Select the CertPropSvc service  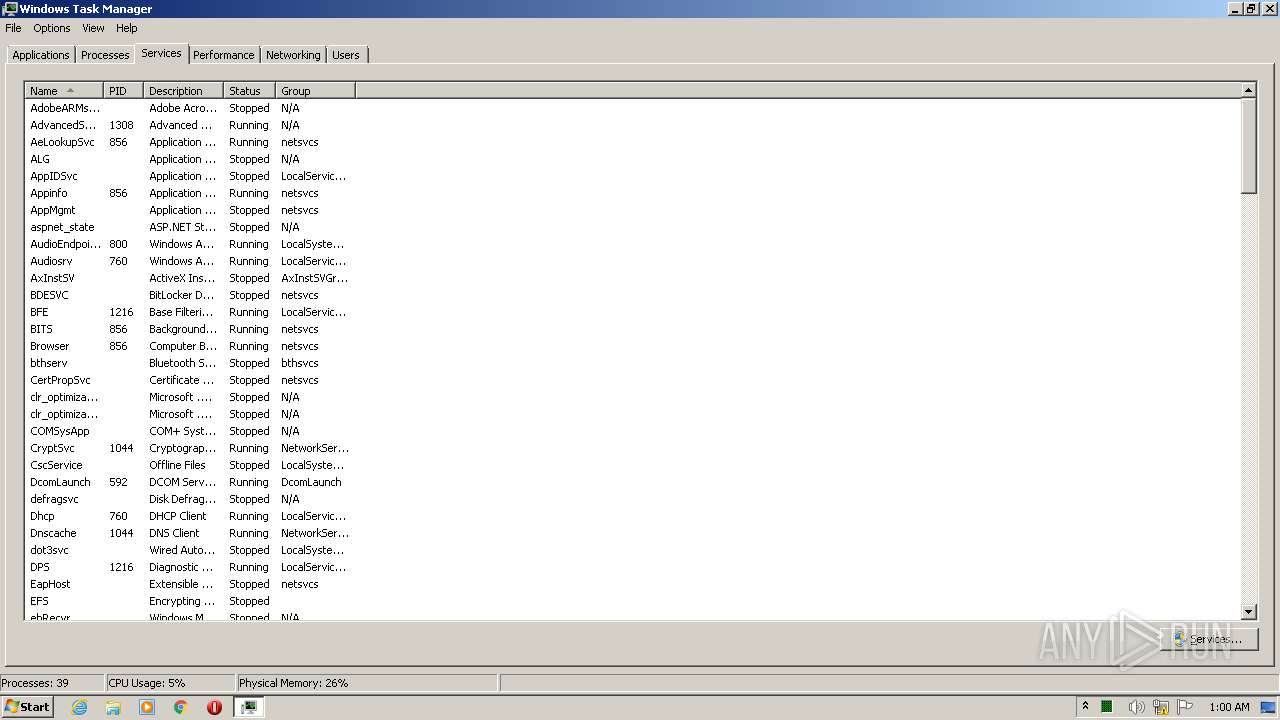click(x=190, y=380)
